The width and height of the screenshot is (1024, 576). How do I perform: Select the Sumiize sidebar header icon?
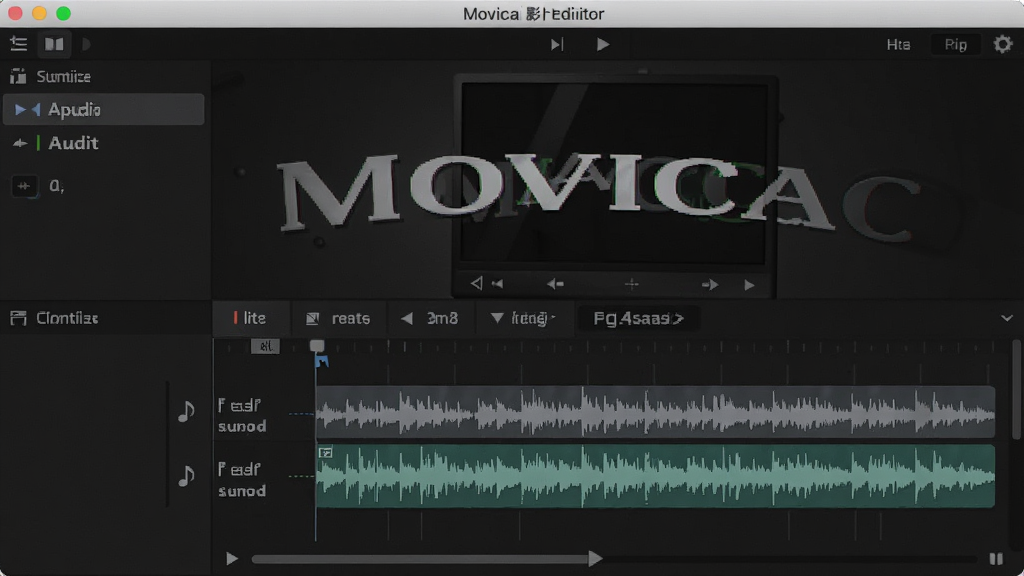[18, 76]
